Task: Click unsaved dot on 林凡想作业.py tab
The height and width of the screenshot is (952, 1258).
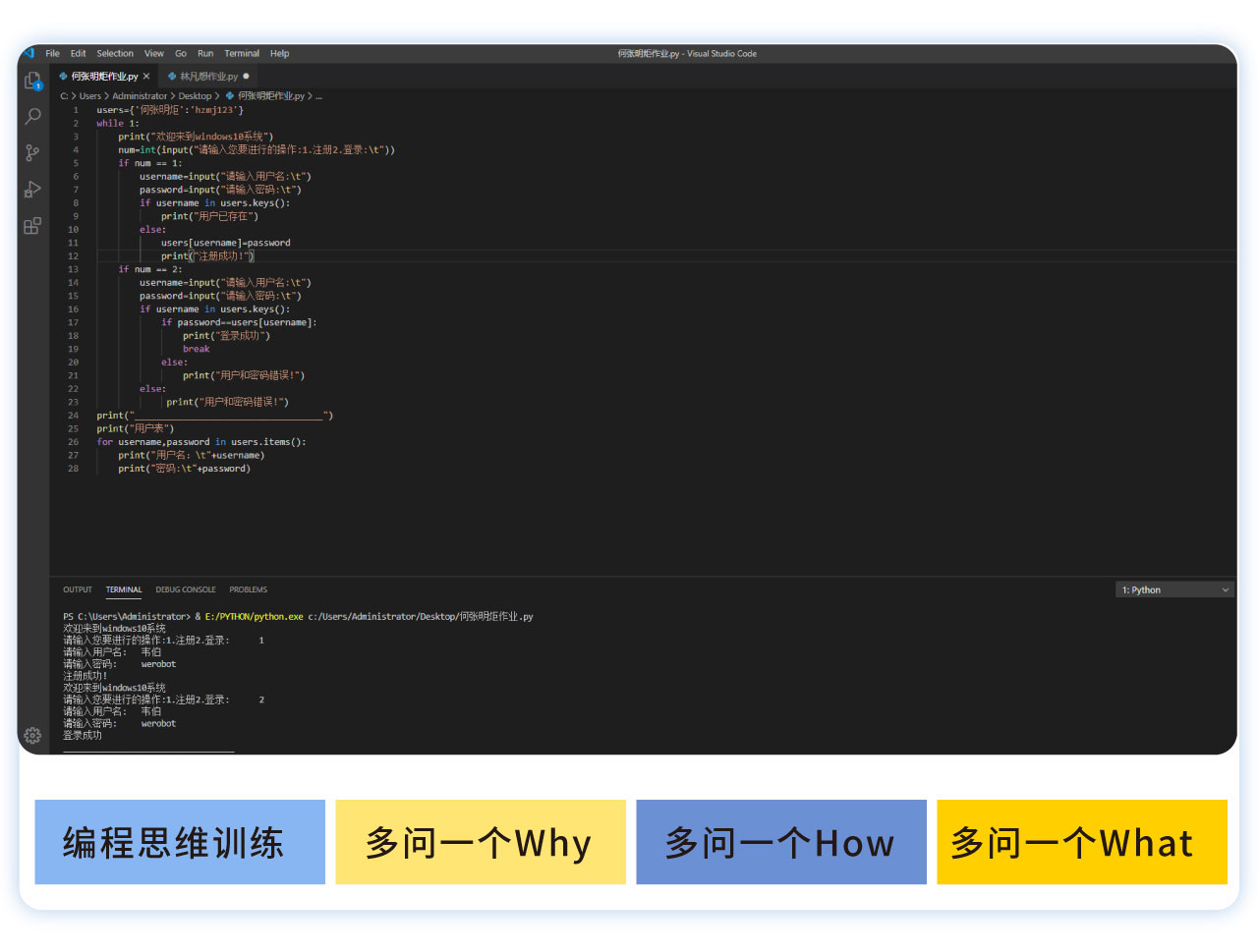Action: (x=246, y=76)
